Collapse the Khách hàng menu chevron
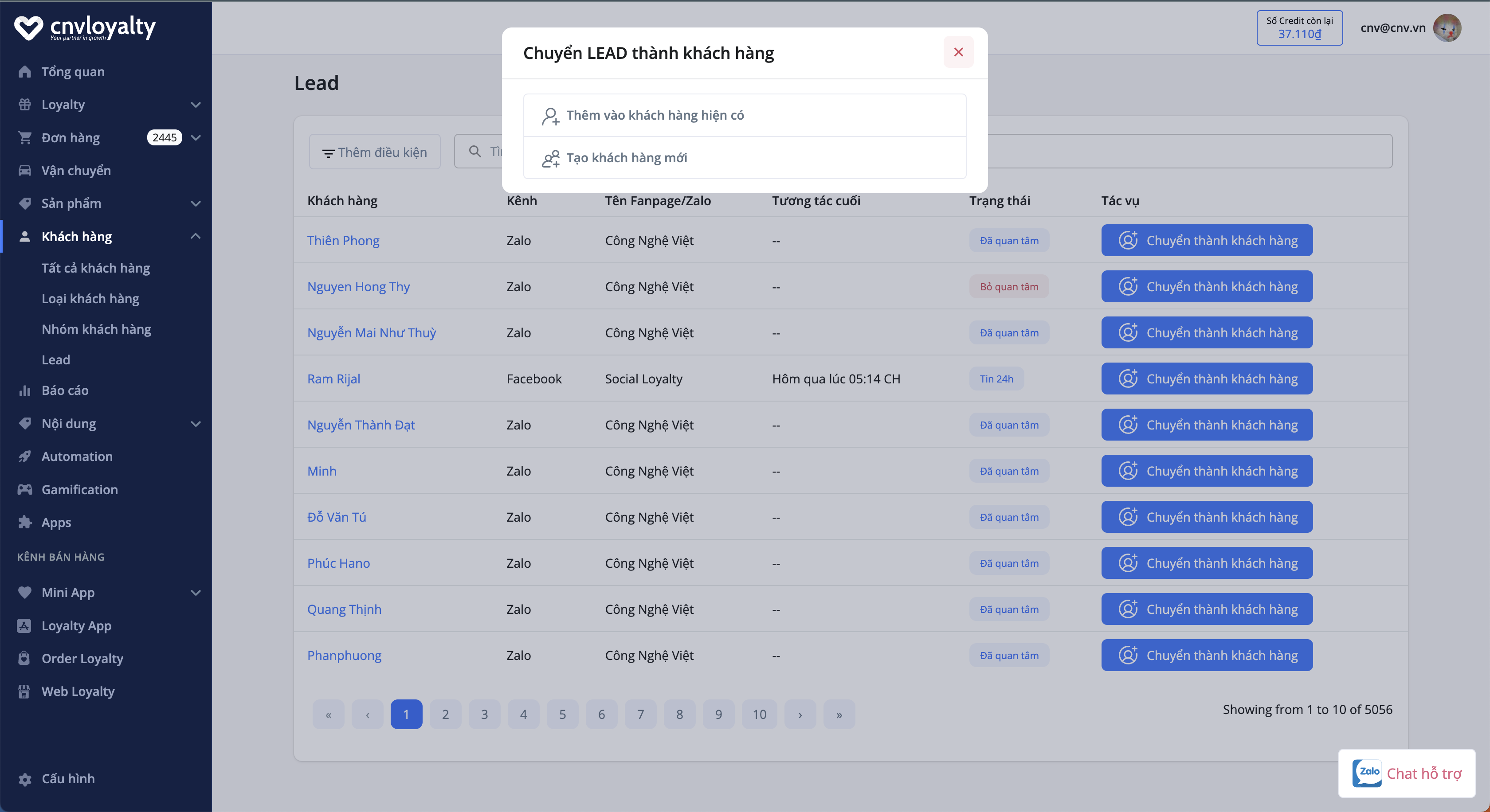Viewport: 1490px width, 812px height. click(196, 236)
